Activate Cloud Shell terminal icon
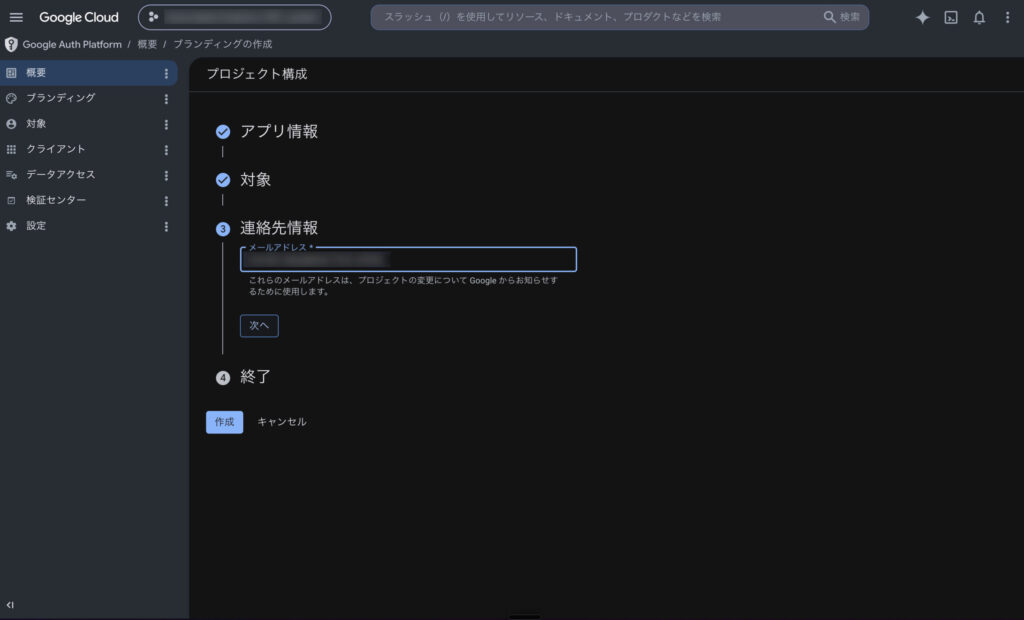The width and height of the screenshot is (1024, 620). click(x=951, y=18)
